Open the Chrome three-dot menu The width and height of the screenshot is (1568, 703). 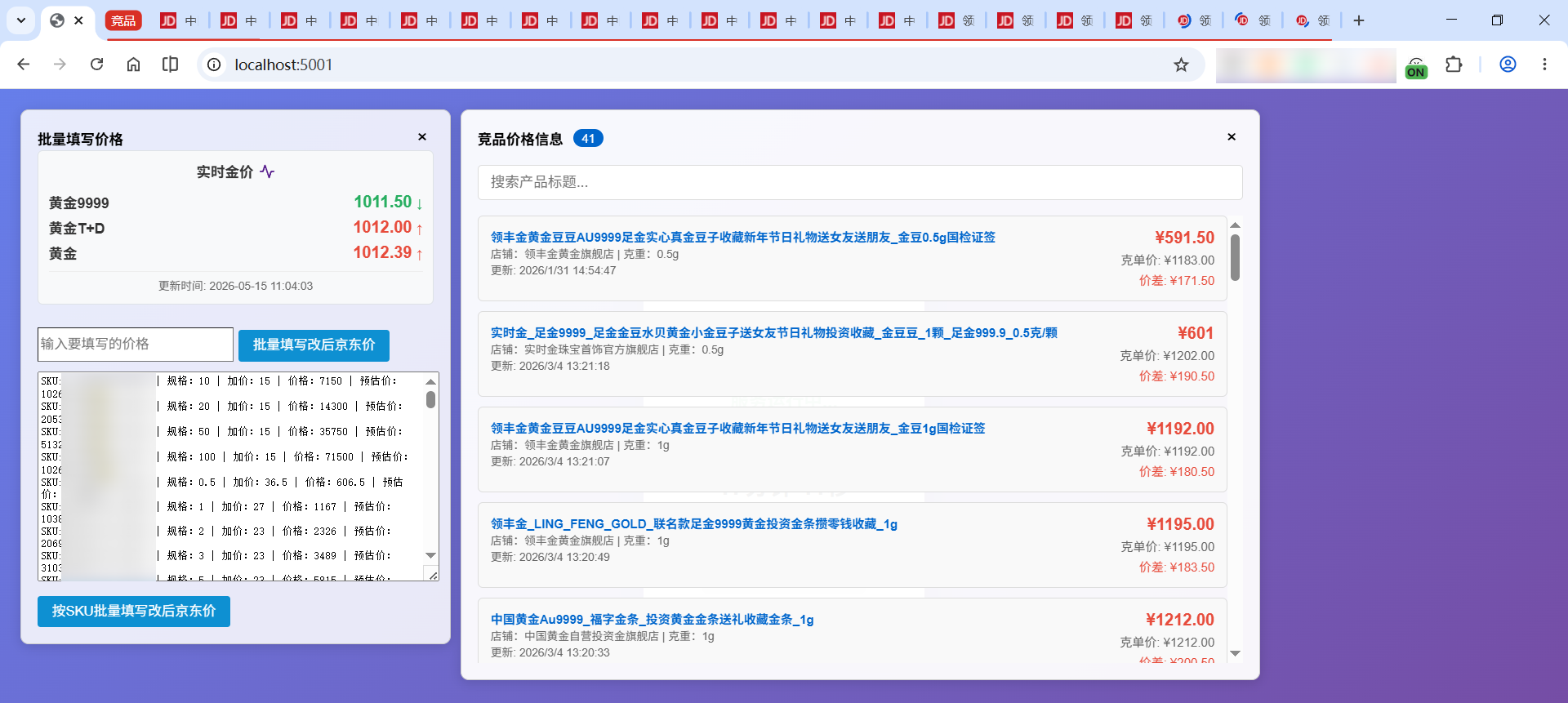pos(1544,65)
